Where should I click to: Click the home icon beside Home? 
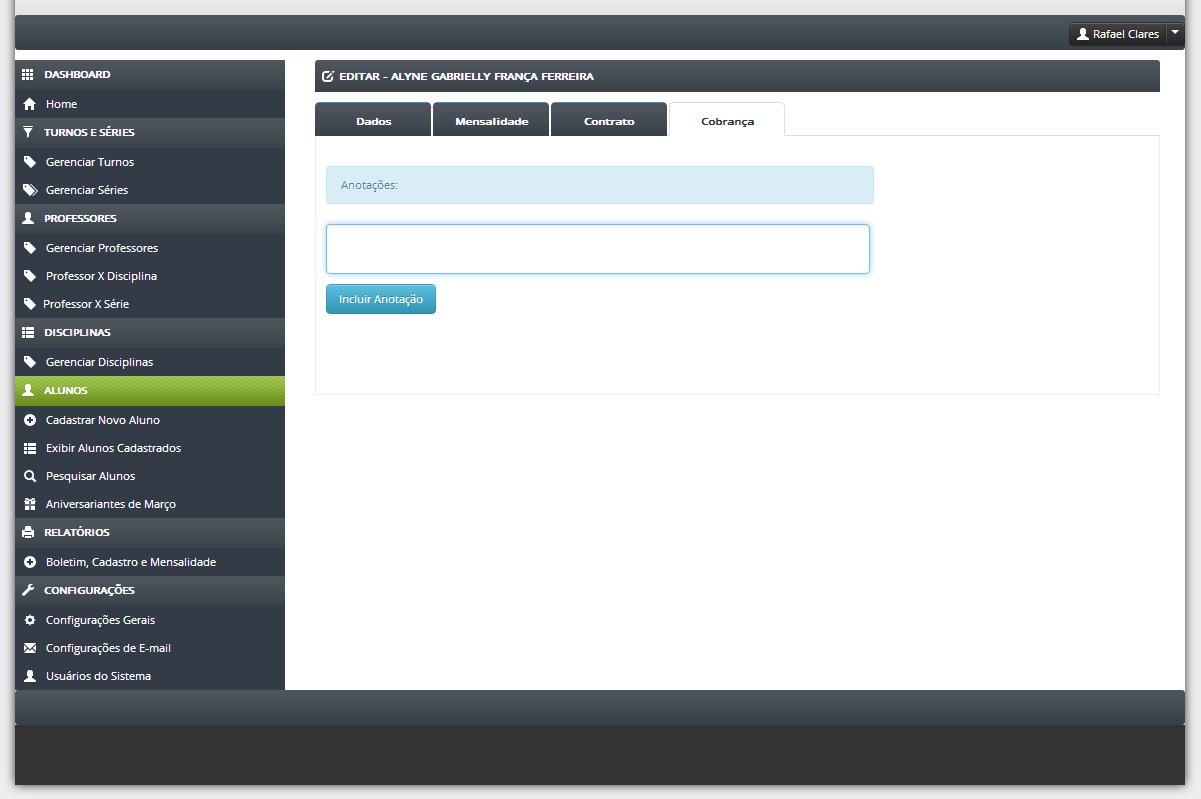(29, 104)
